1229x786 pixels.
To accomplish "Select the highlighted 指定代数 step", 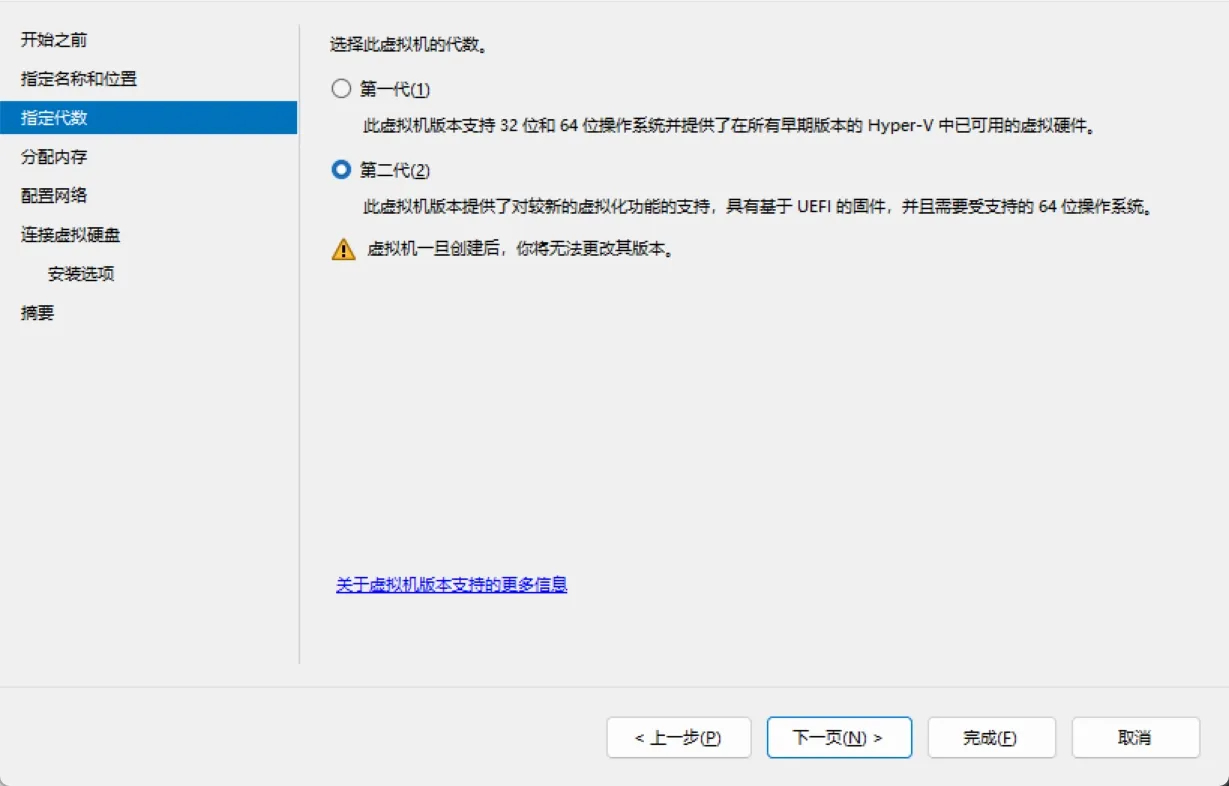I will [x=149, y=118].
